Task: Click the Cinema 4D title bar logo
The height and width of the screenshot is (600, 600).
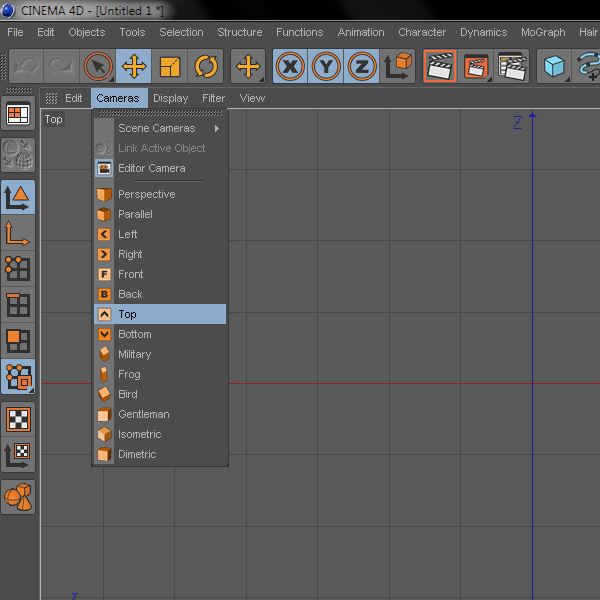Action: [x=7, y=10]
